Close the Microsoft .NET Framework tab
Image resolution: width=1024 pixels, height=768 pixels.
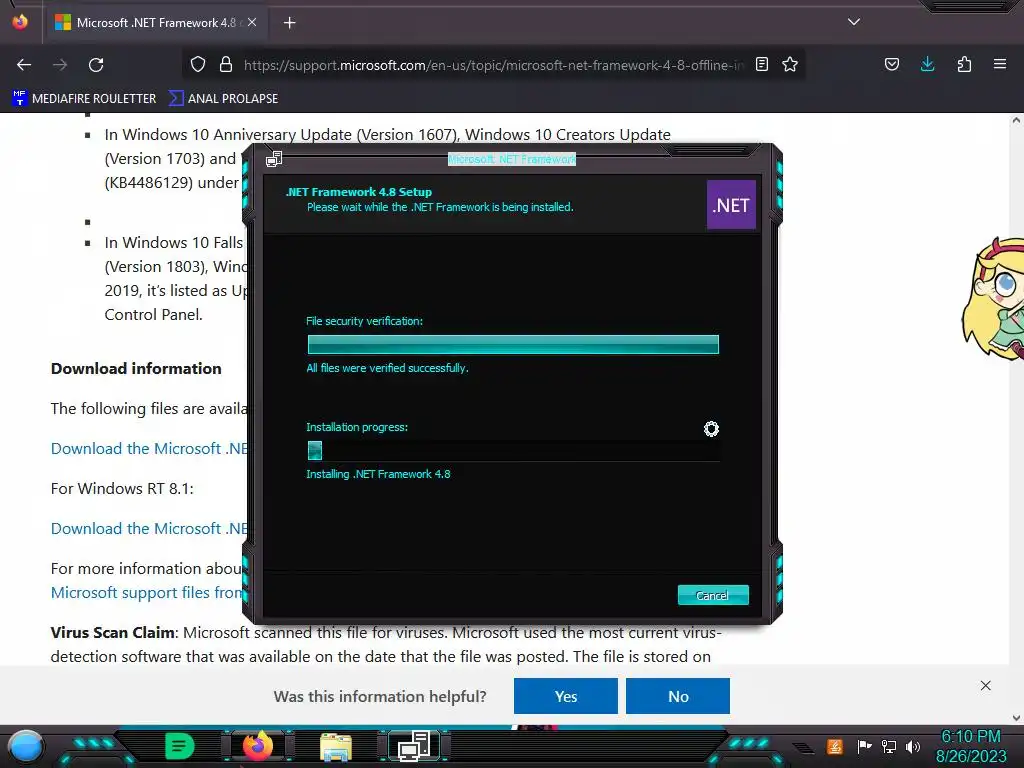[x=252, y=22]
